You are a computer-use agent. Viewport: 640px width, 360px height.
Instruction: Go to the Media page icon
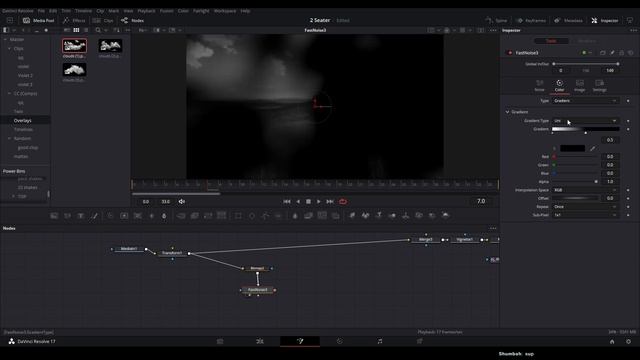click(220, 341)
